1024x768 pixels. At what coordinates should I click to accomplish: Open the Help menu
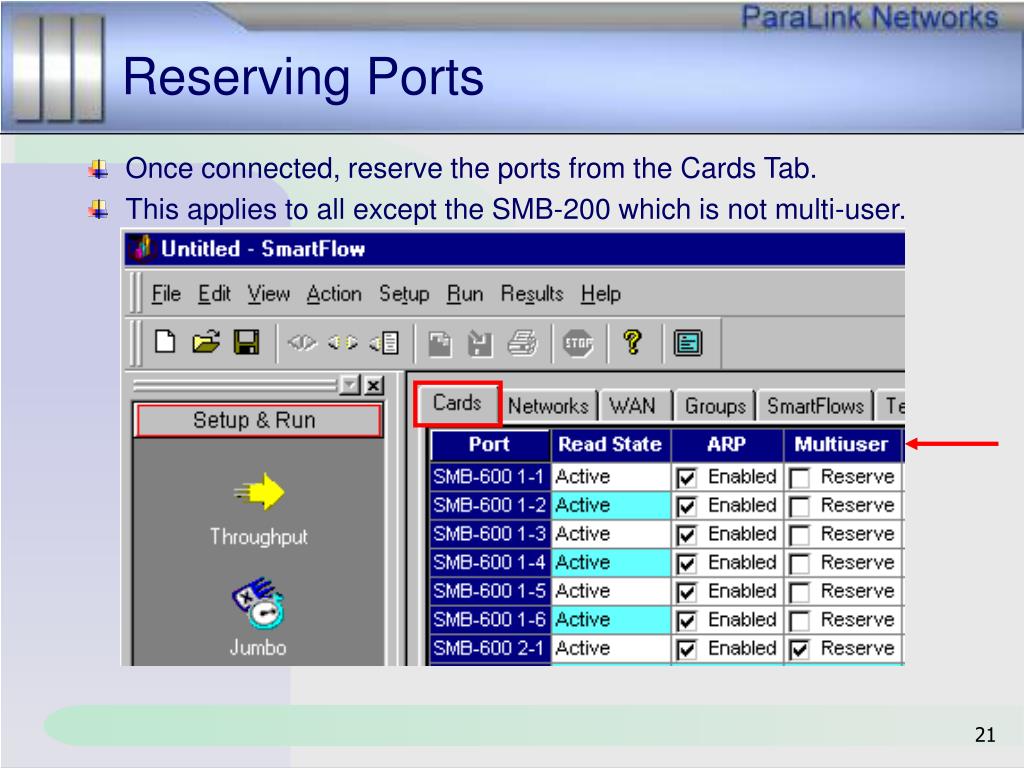click(x=601, y=294)
